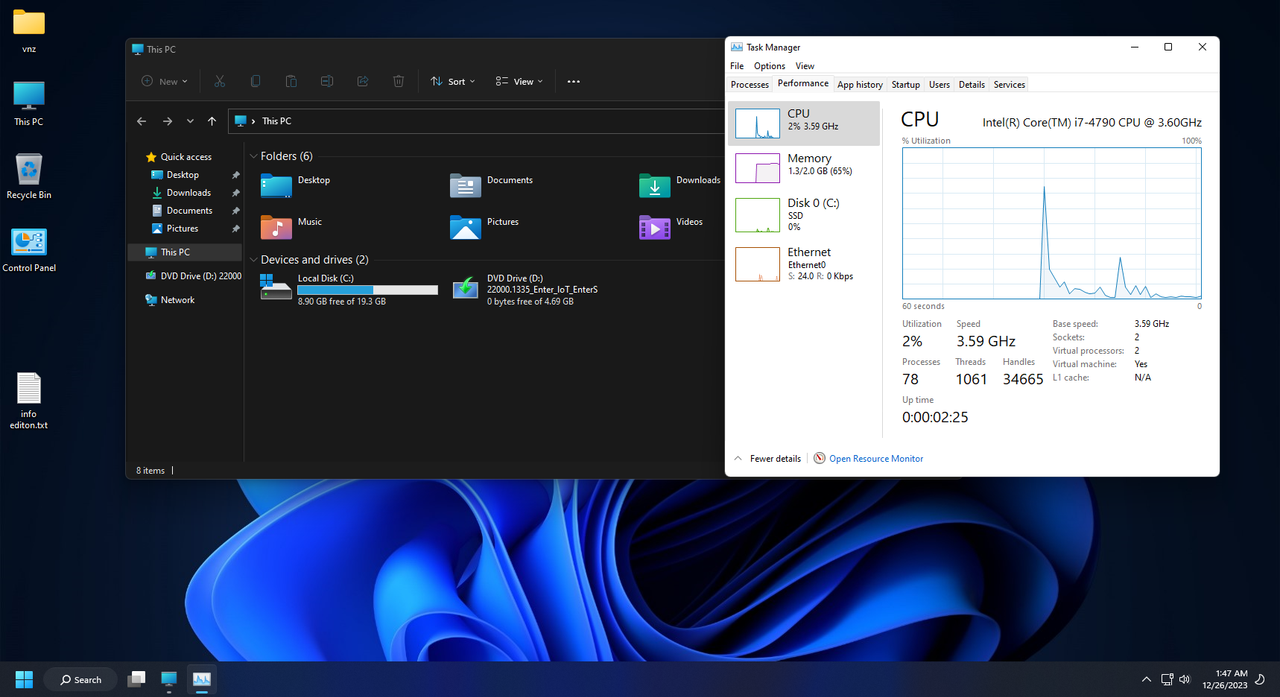Click the Task View icon on taskbar

click(x=137, y=680)
